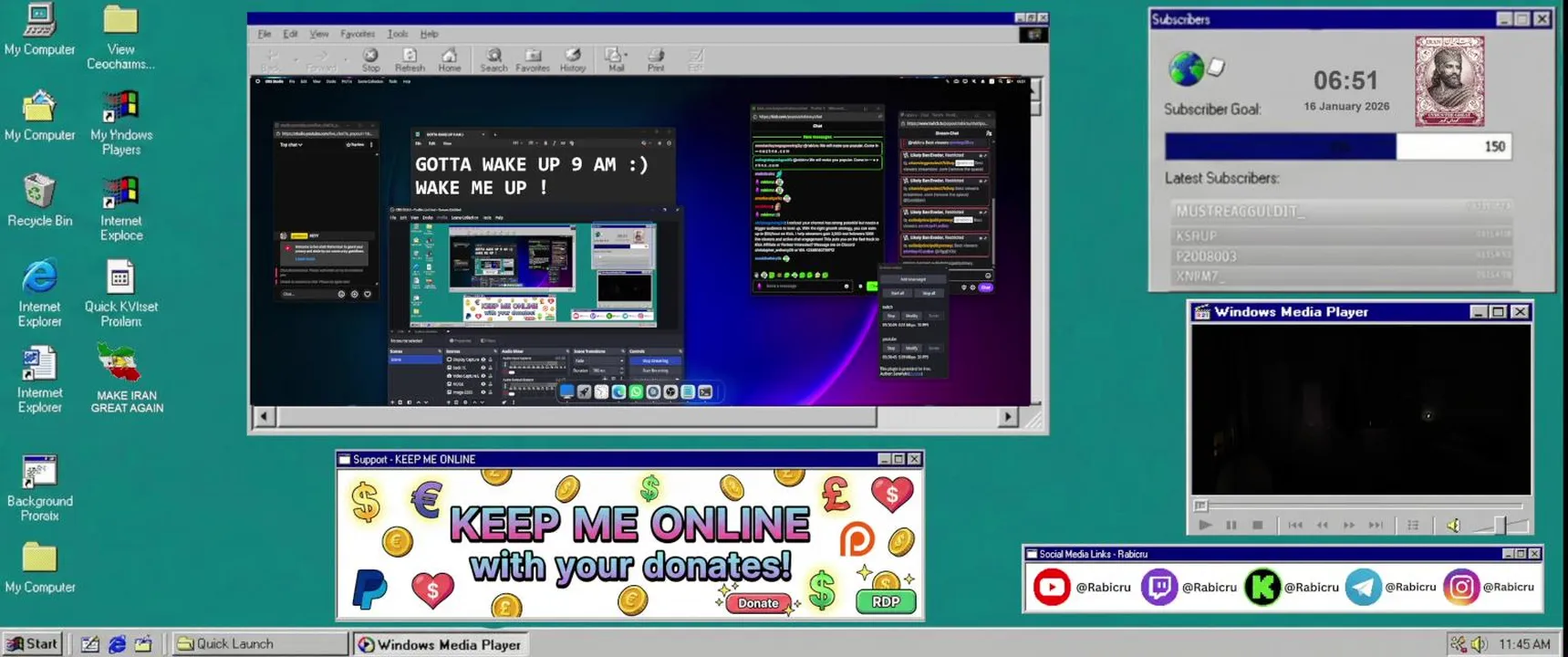This screenshot has height=657, width=1568.
Task: Mute the speaker in Windows Media Player
Action: (x=1453, y=526)
